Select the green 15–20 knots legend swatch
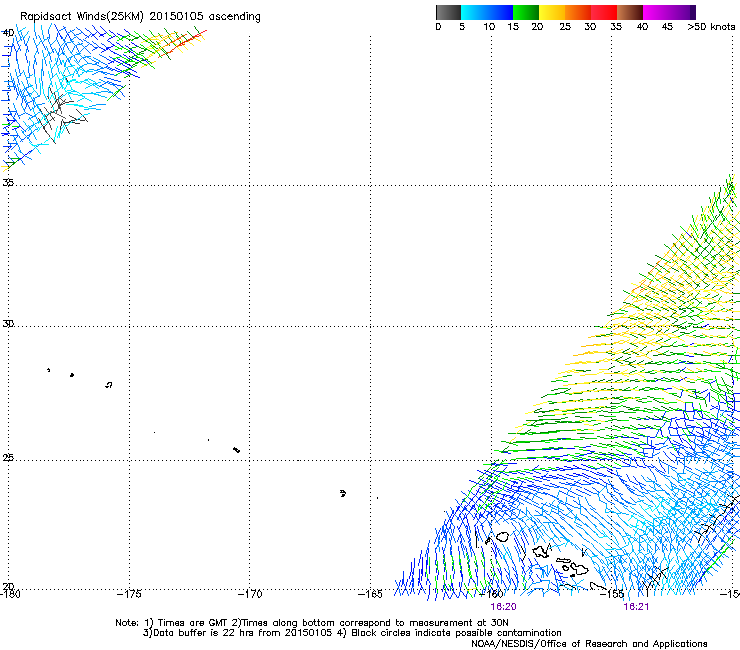Screen dimensions: 740x650 [526, 12]
